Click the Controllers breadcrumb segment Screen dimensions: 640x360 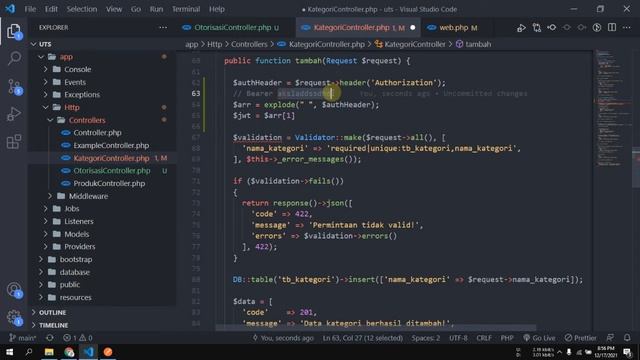click(249, 44)
